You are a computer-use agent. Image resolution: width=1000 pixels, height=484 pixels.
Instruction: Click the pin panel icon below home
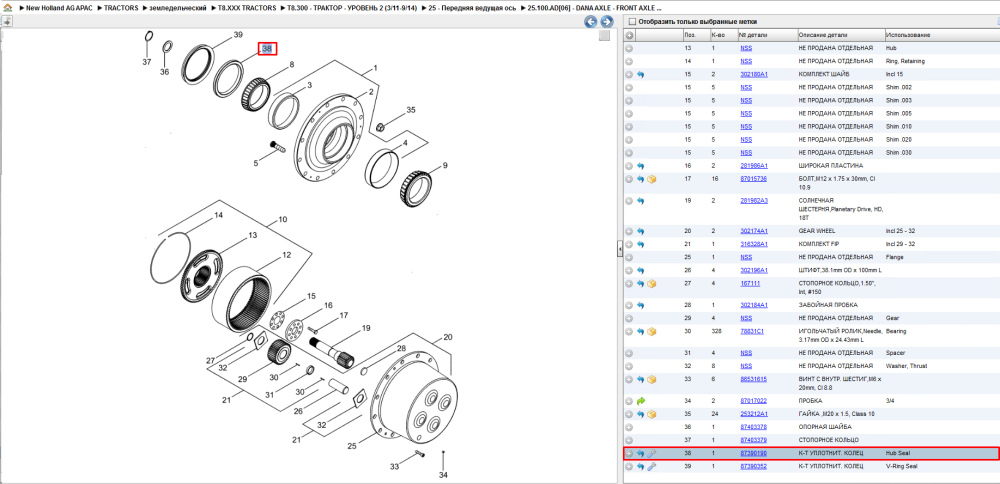[x=6, y=22]
